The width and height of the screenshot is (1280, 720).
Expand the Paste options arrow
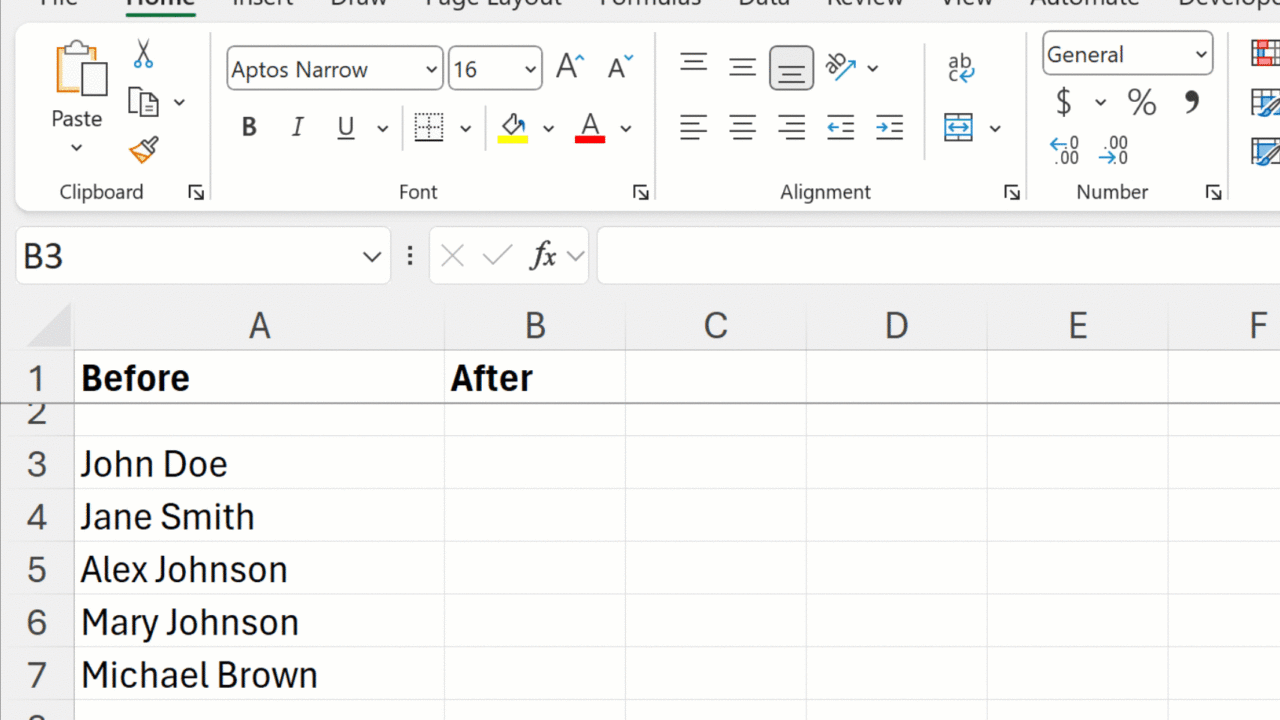[77, 149]
